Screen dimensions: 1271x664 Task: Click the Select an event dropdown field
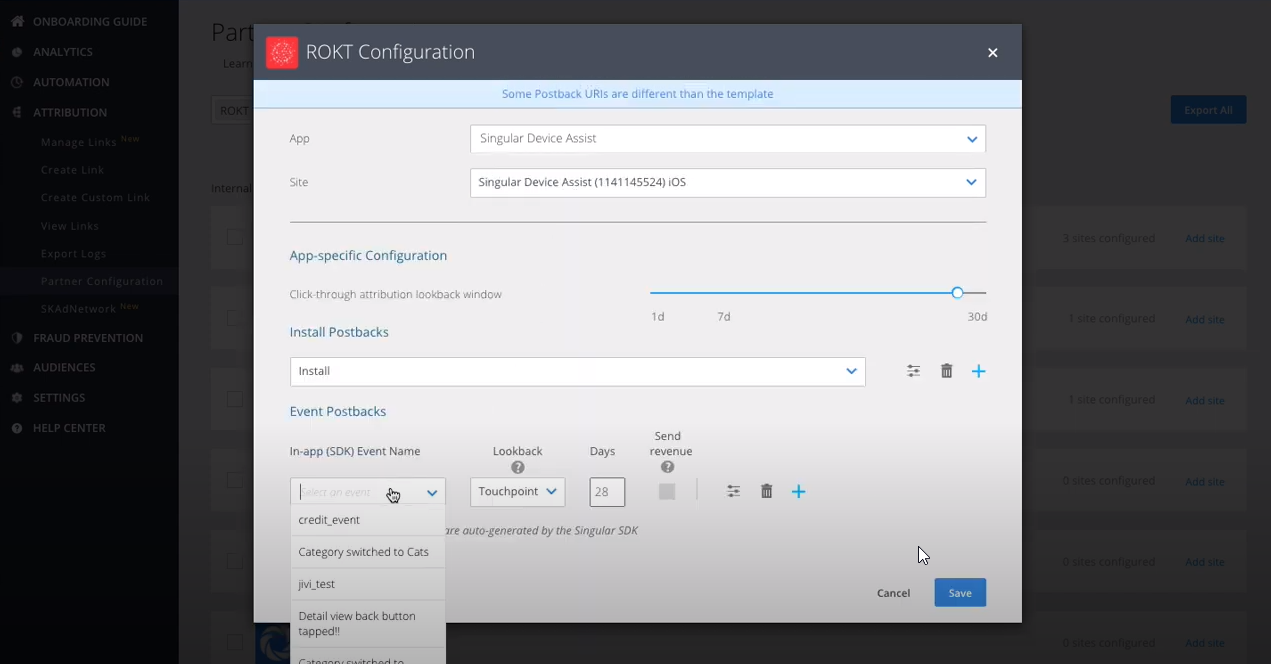click(368, 492)
